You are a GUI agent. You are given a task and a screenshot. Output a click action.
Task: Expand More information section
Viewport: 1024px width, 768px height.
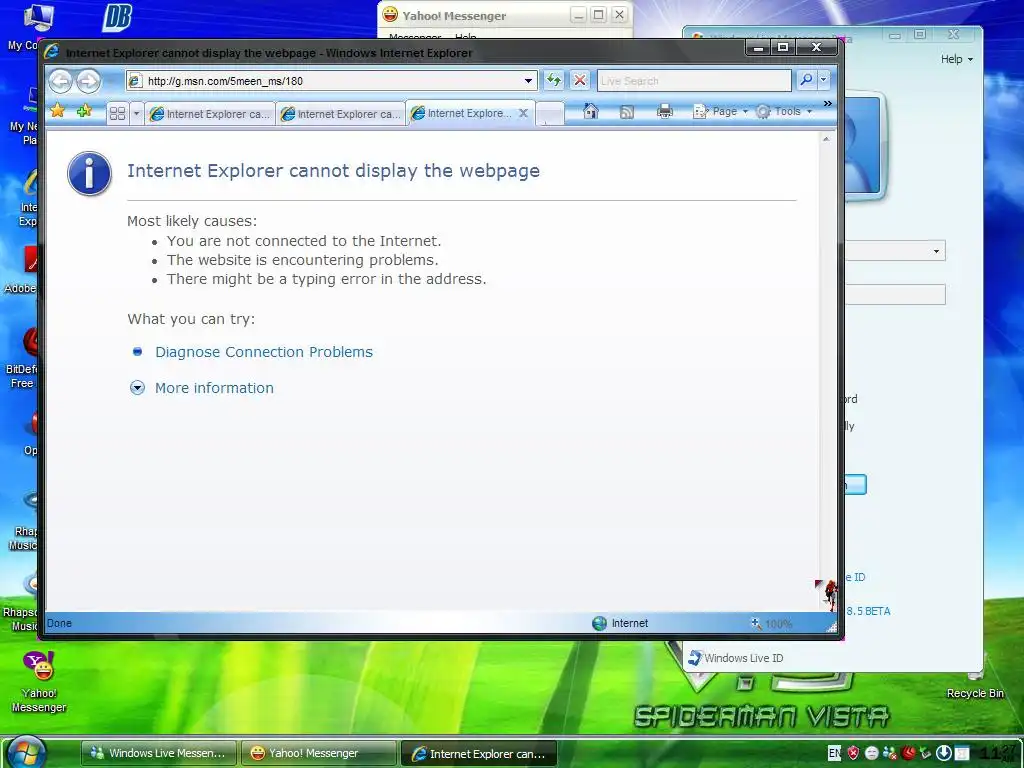137,388
